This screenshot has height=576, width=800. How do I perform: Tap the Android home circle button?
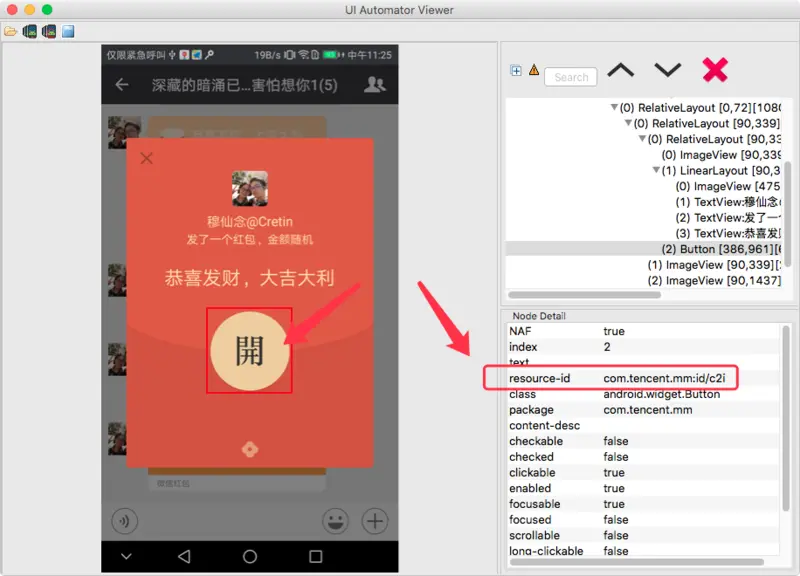point(250,556)
